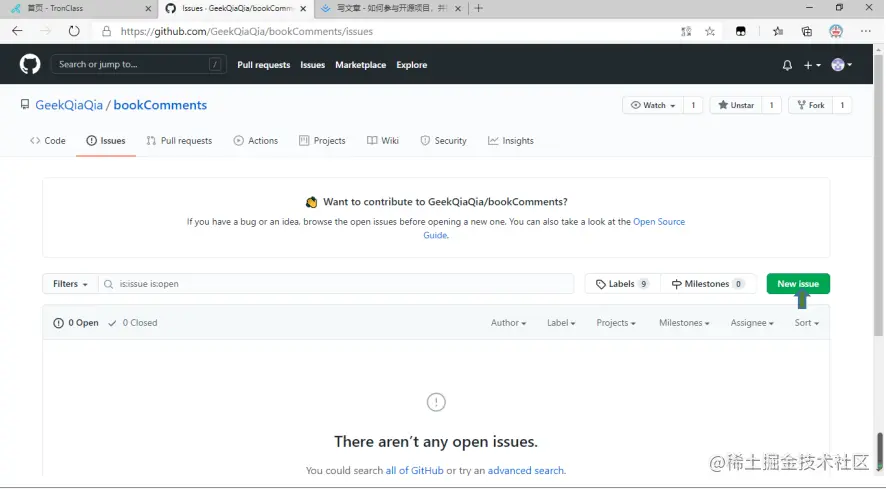Expand the plus create-new menu
The width and height of the screenshot is (886, 489).
point(812,65)
